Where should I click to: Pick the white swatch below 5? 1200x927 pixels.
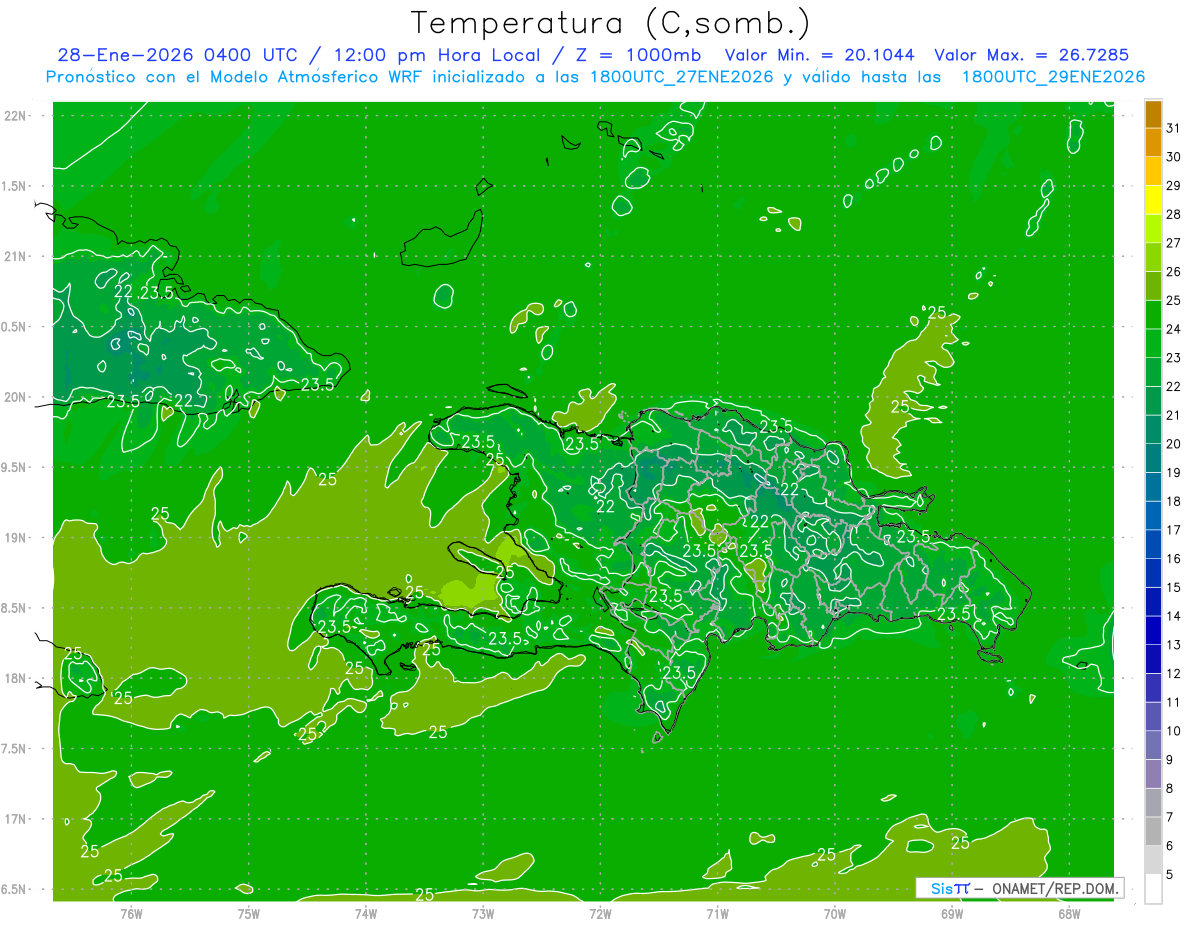click(x=1153, y=889)
